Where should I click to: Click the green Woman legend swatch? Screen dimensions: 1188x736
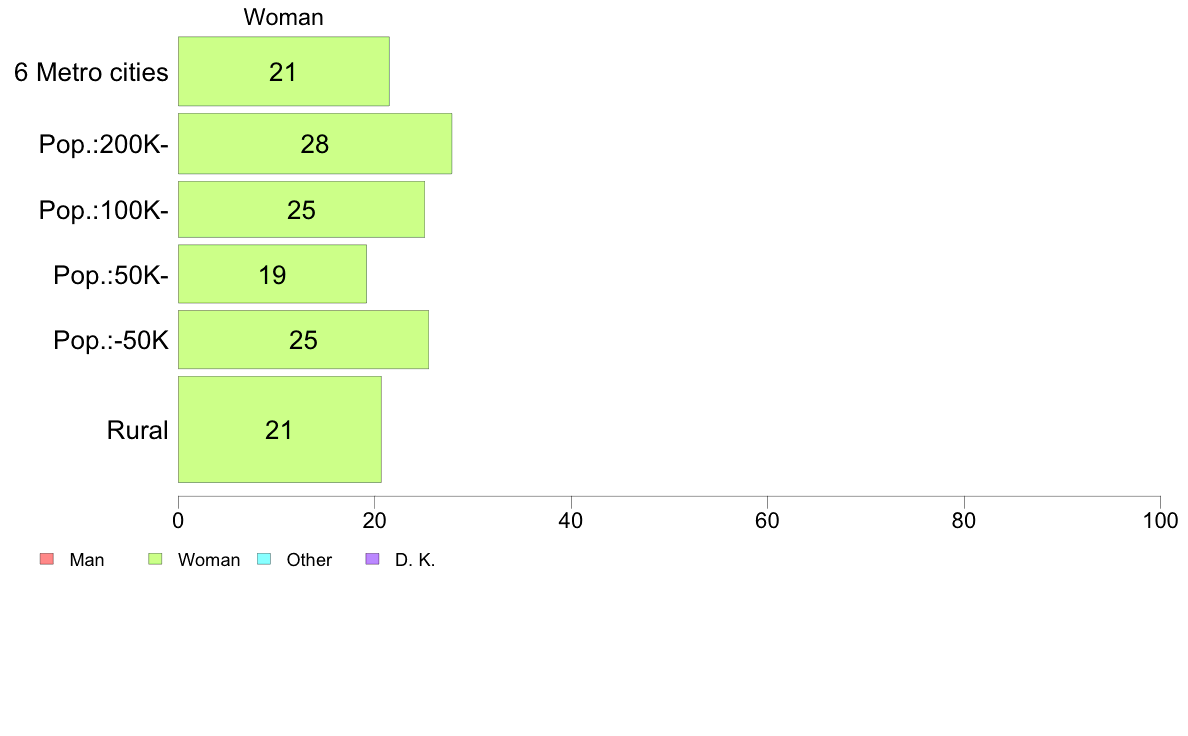tap(155, 559)
